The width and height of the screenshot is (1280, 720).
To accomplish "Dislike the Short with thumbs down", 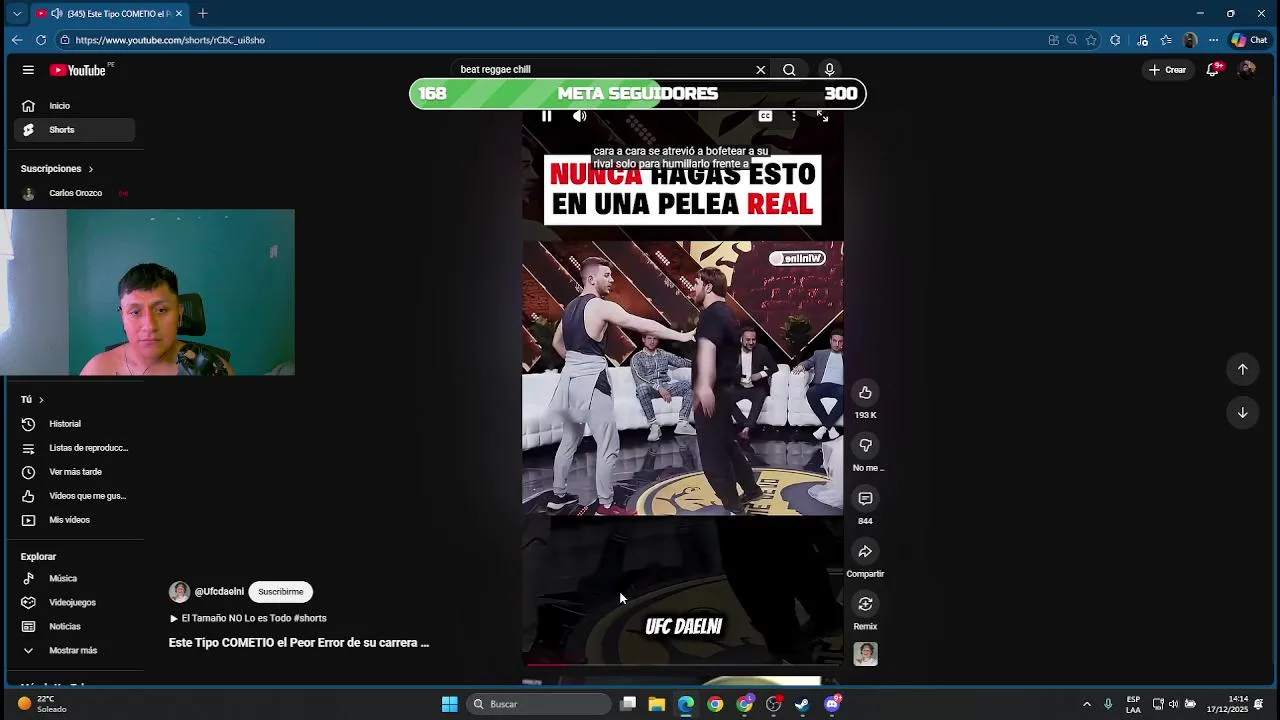I will tap(865, 446).
